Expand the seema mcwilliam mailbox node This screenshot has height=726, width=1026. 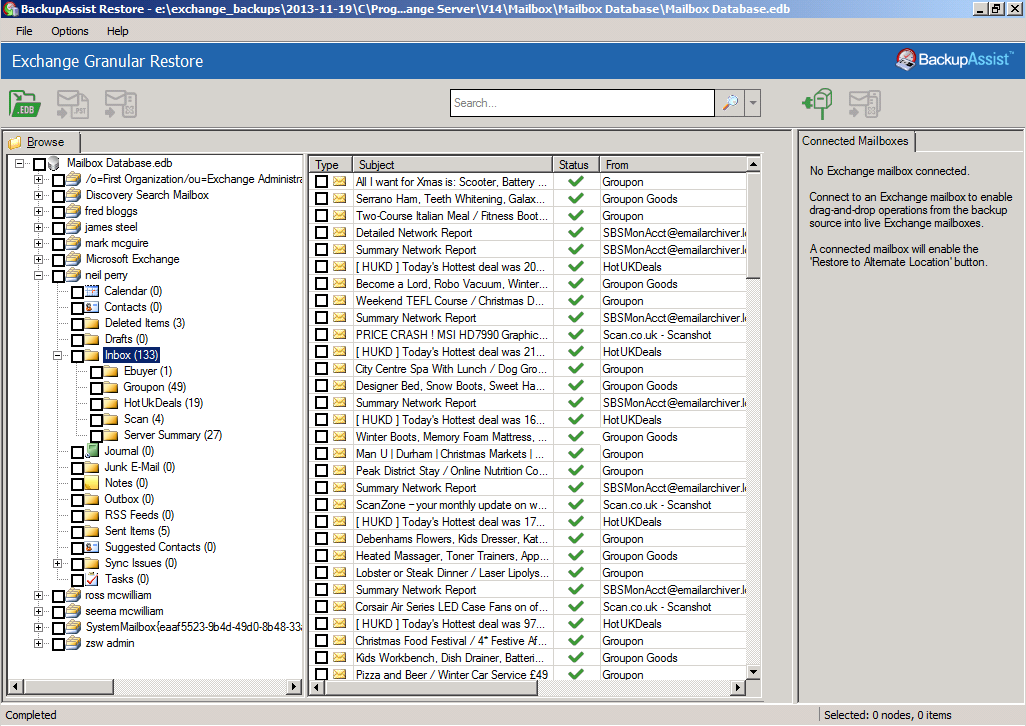[x=39, y=611]
